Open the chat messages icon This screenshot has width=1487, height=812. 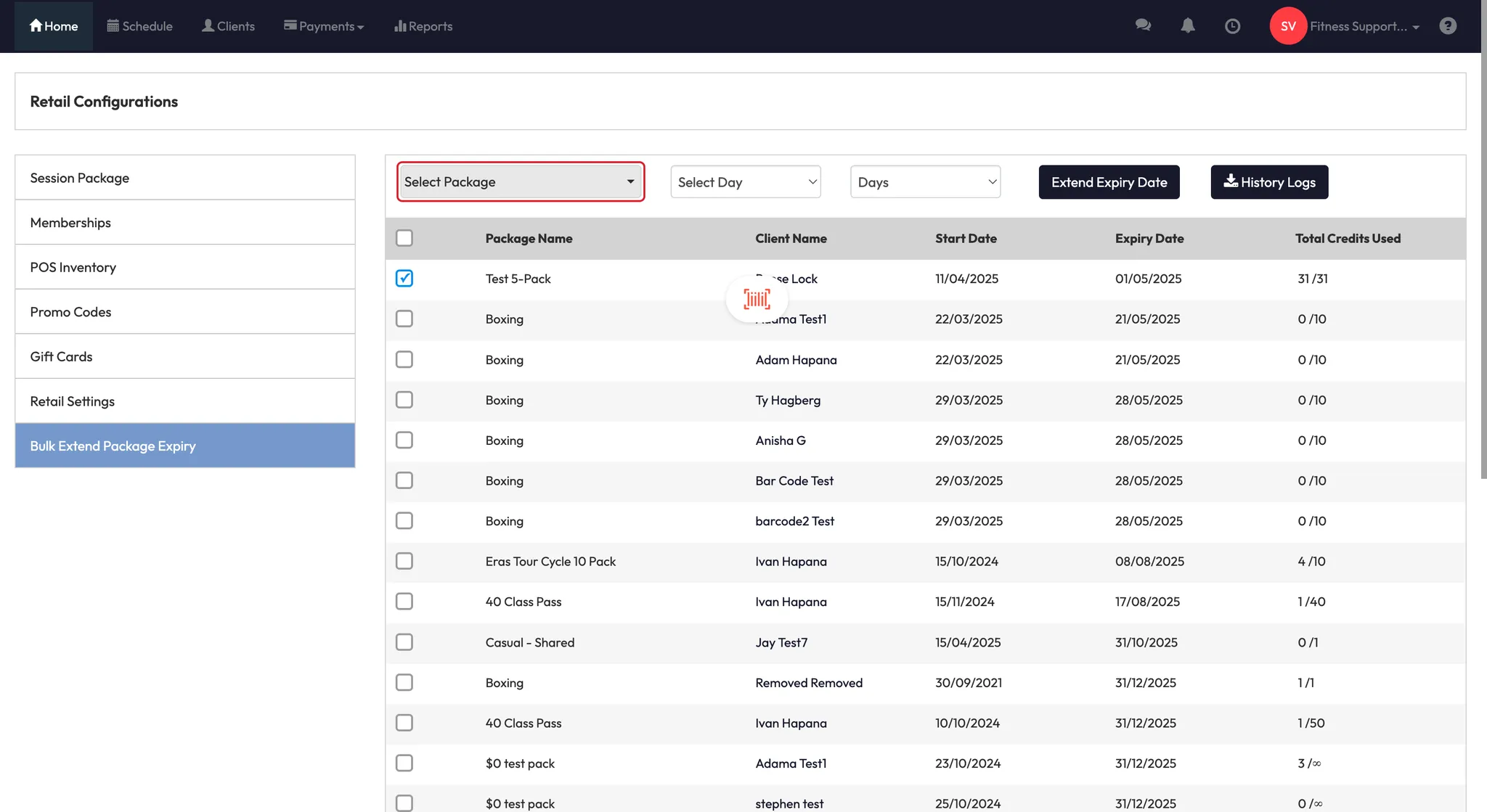[x=1143, y=25]
